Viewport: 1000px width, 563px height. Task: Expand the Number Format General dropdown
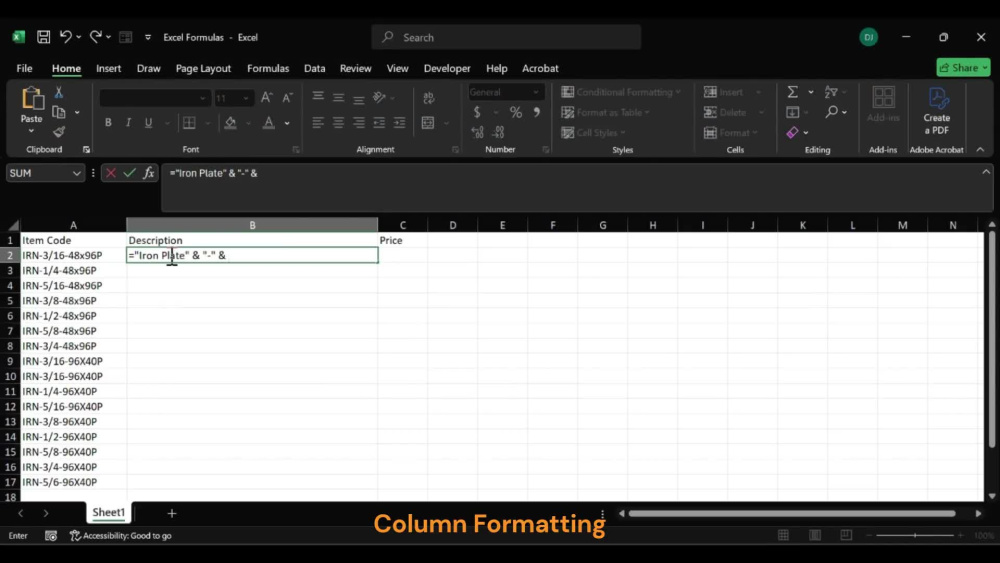tap(536, 92)
